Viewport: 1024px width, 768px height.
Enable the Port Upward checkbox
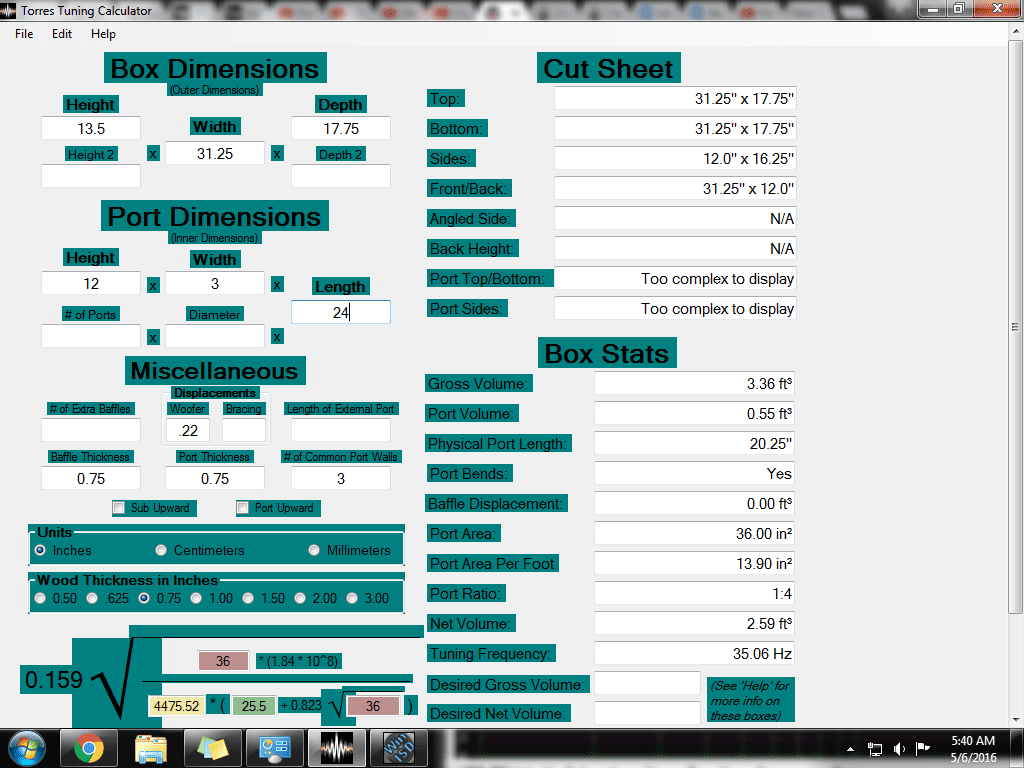[x=243, y=507]
